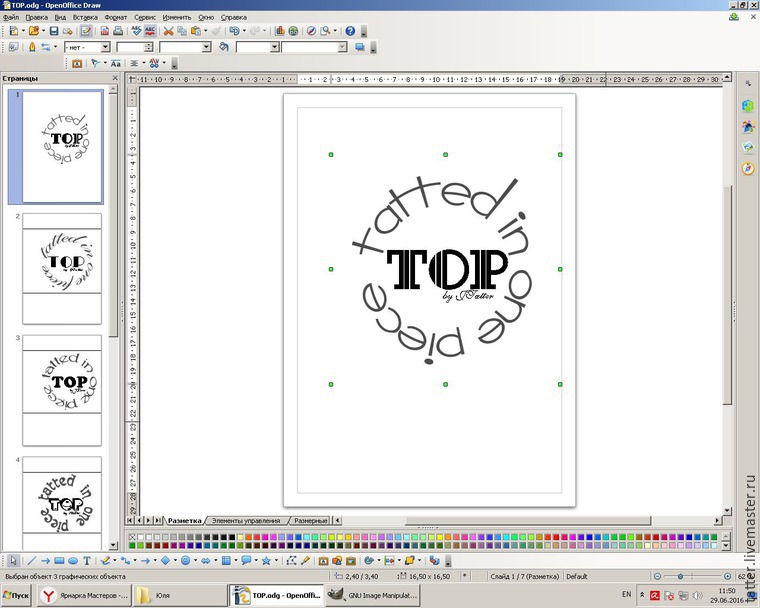Select the arrow Selection pointer tool

[x=13, y=561]
